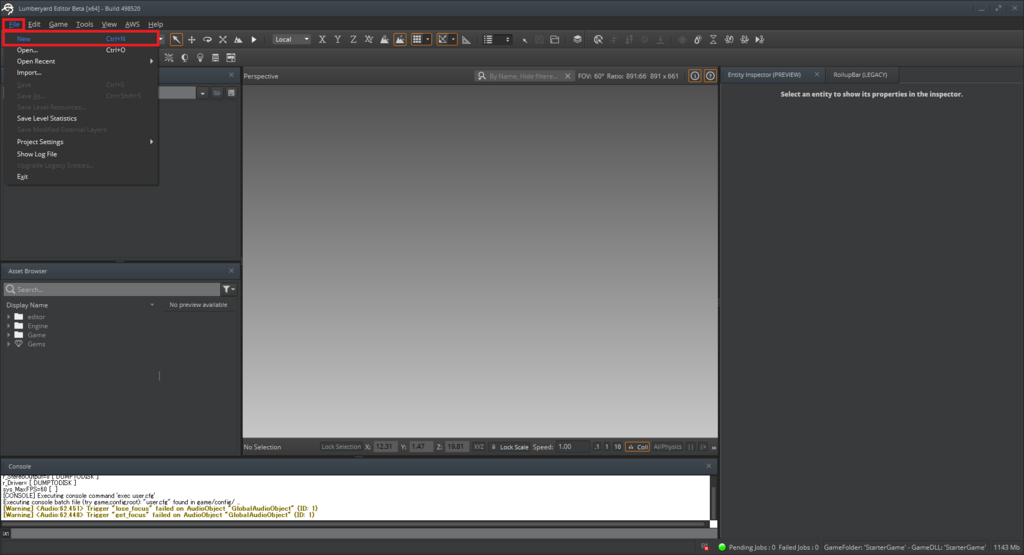
Task: Set speed preset to 10
Action: (617, 447)
